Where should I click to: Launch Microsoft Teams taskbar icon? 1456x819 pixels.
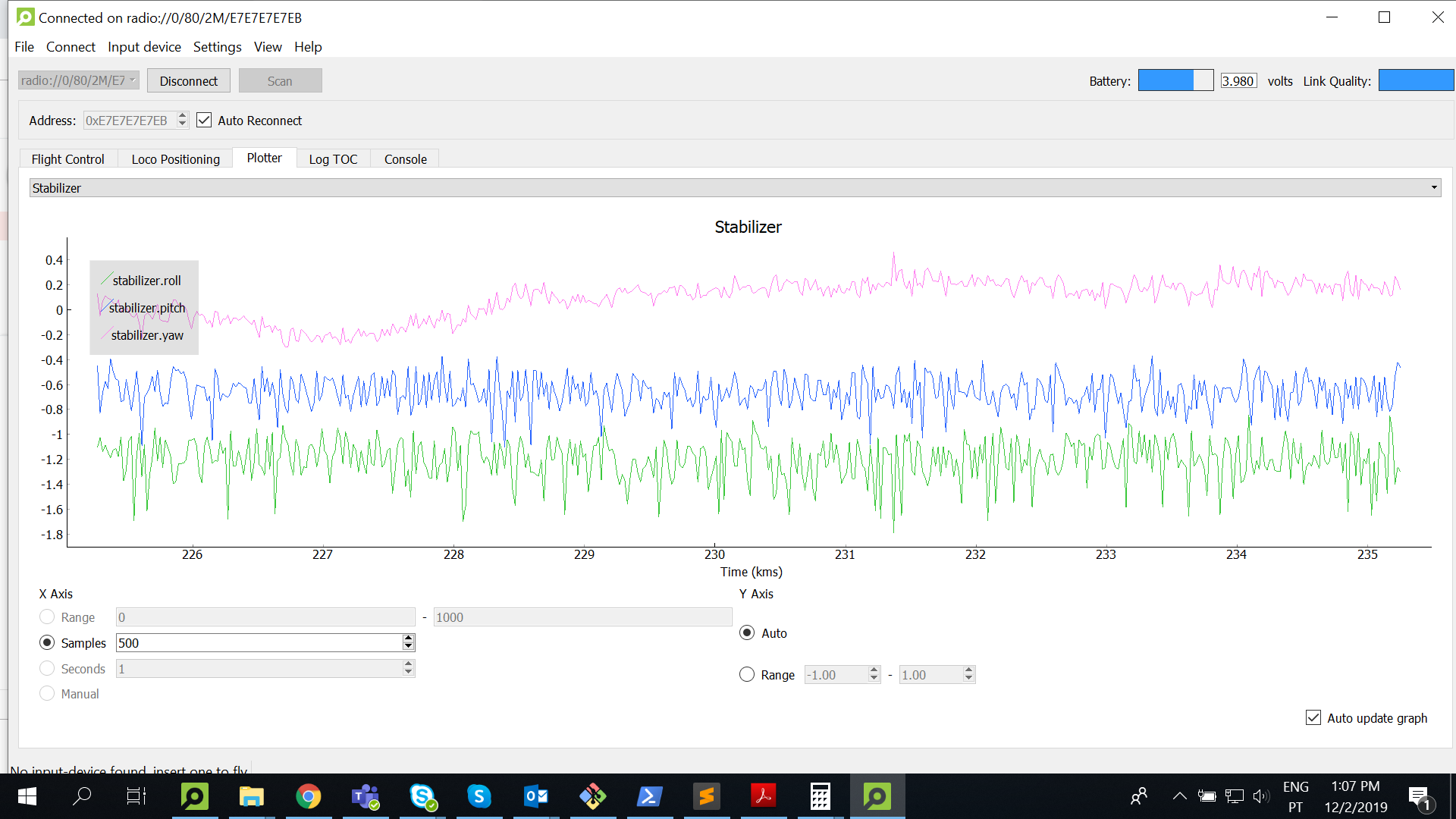tap(365, 796)
